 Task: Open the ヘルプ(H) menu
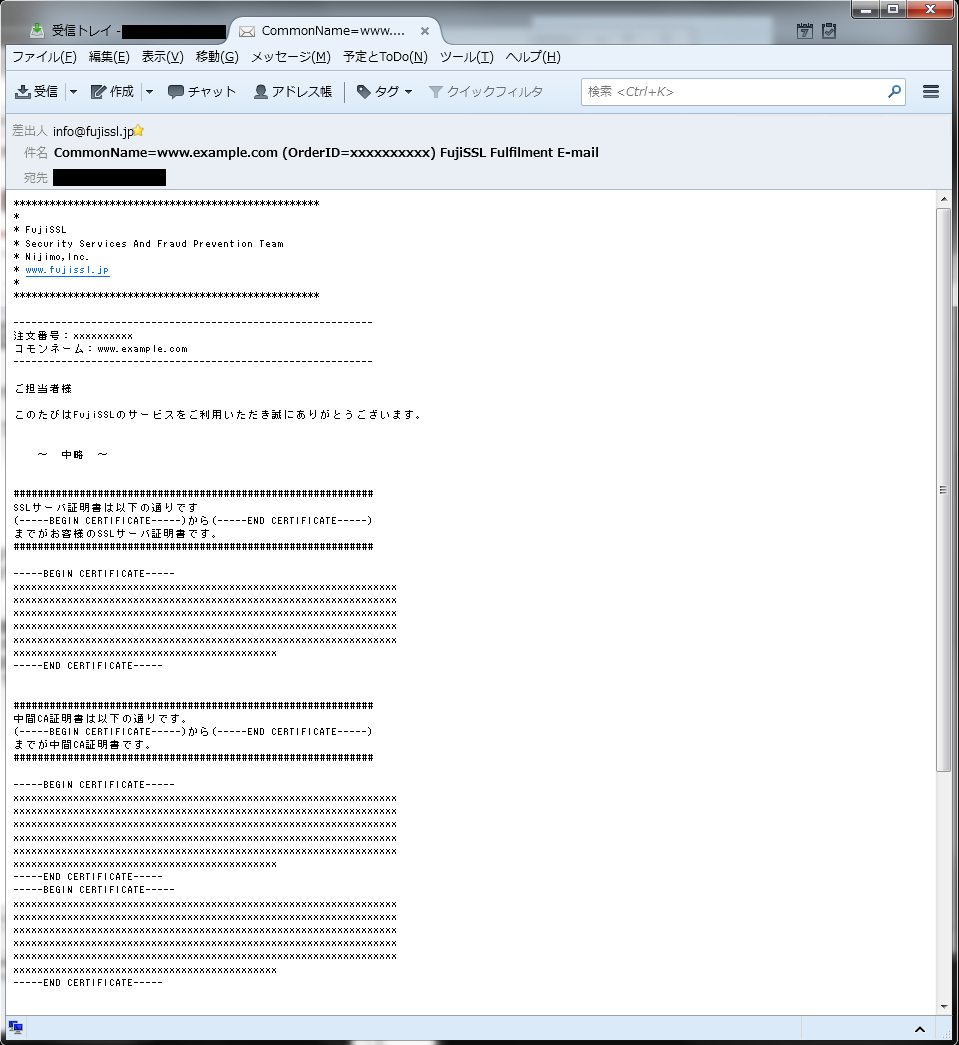pos(533,57)
